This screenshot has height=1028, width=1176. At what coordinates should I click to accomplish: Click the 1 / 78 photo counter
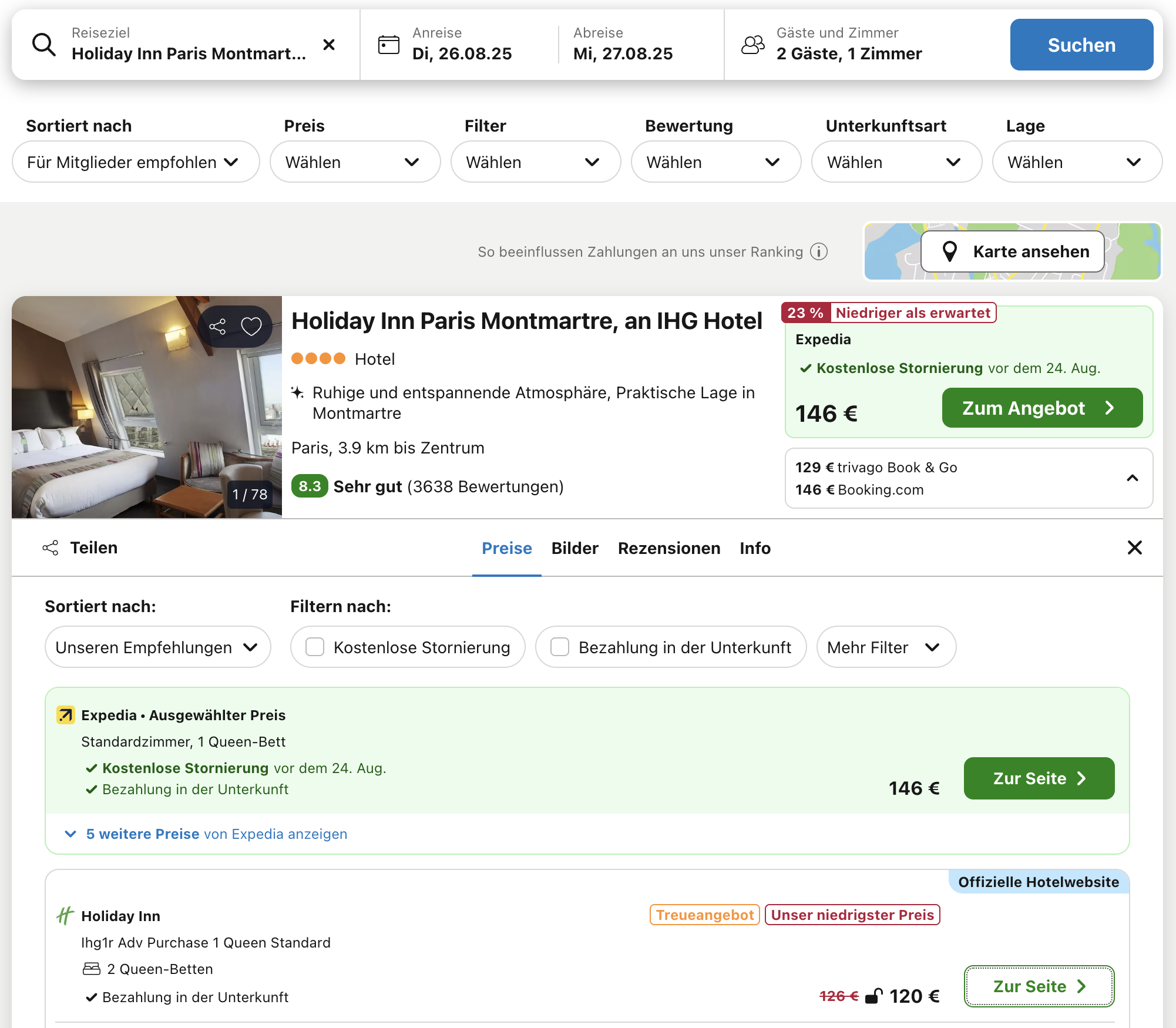tap(250, 495)
